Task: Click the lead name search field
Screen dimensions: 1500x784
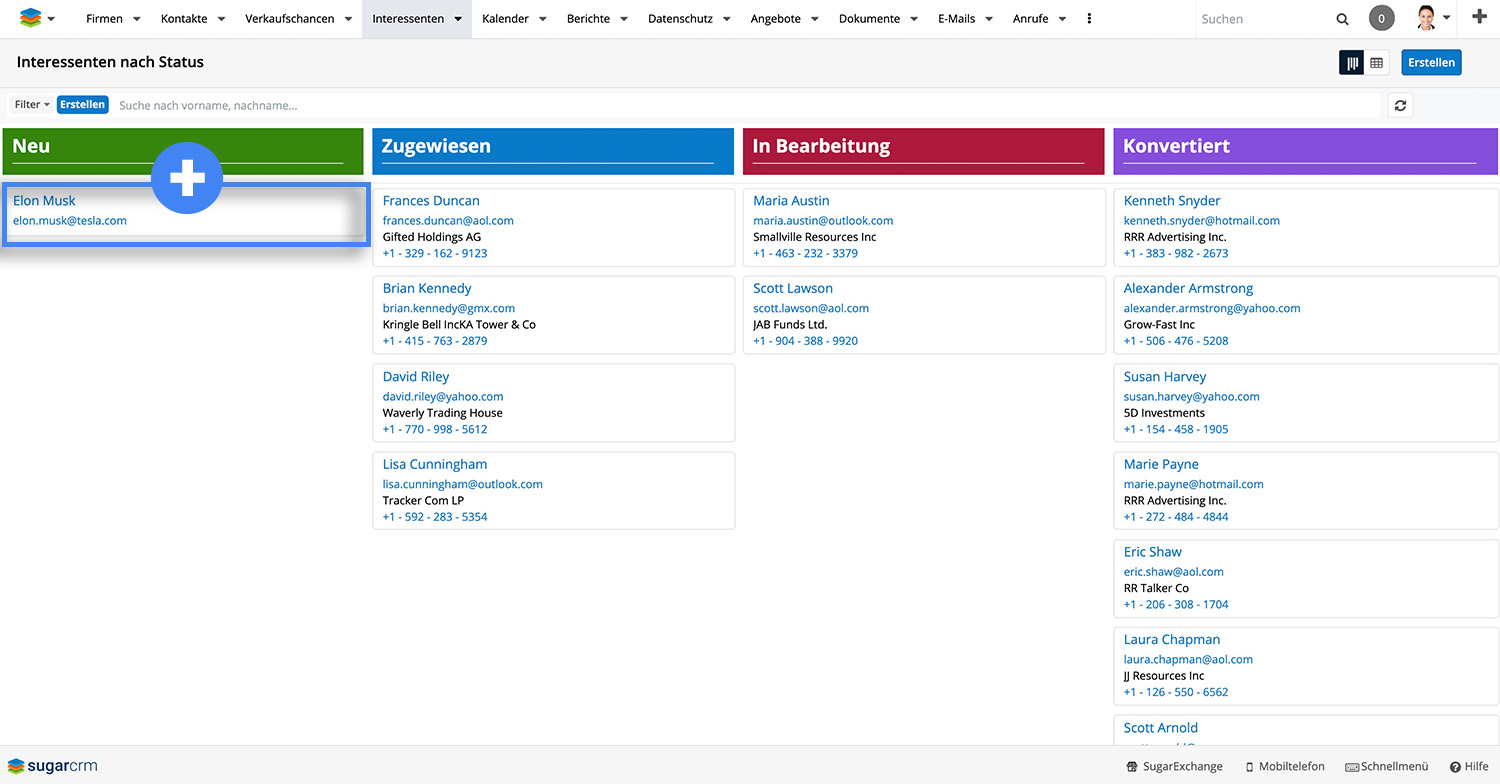Action: (x=740, y=105)
